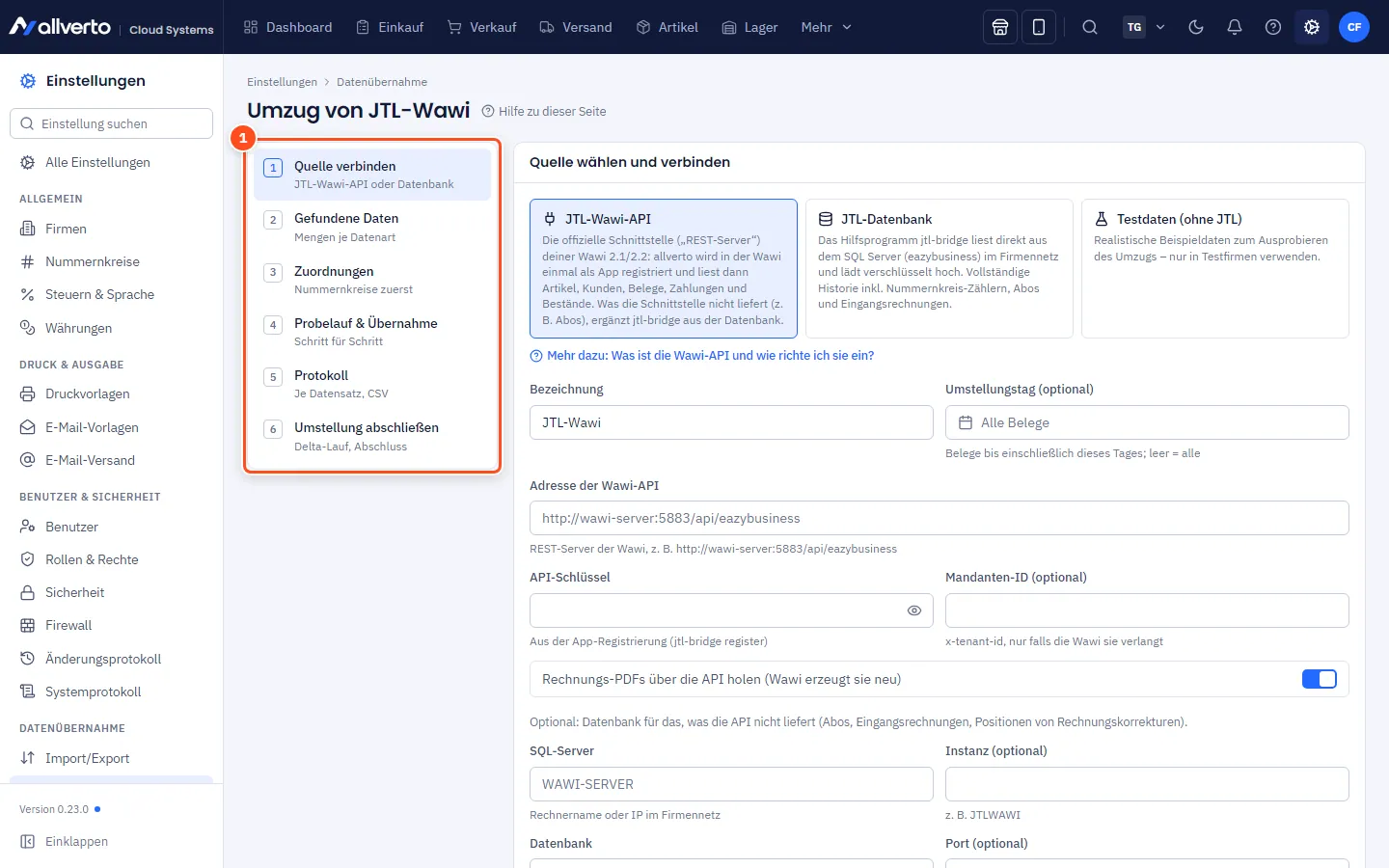Go to Dashboard
Image resolution: width=1389 pixels, height=868 pixels.
tap(287, 27)
